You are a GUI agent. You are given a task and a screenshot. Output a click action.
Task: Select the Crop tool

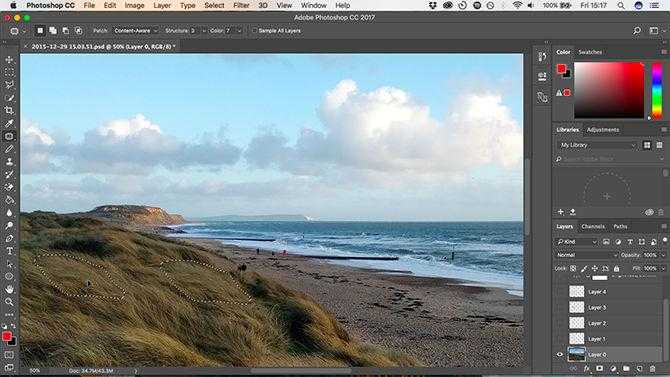coord(9,111)
